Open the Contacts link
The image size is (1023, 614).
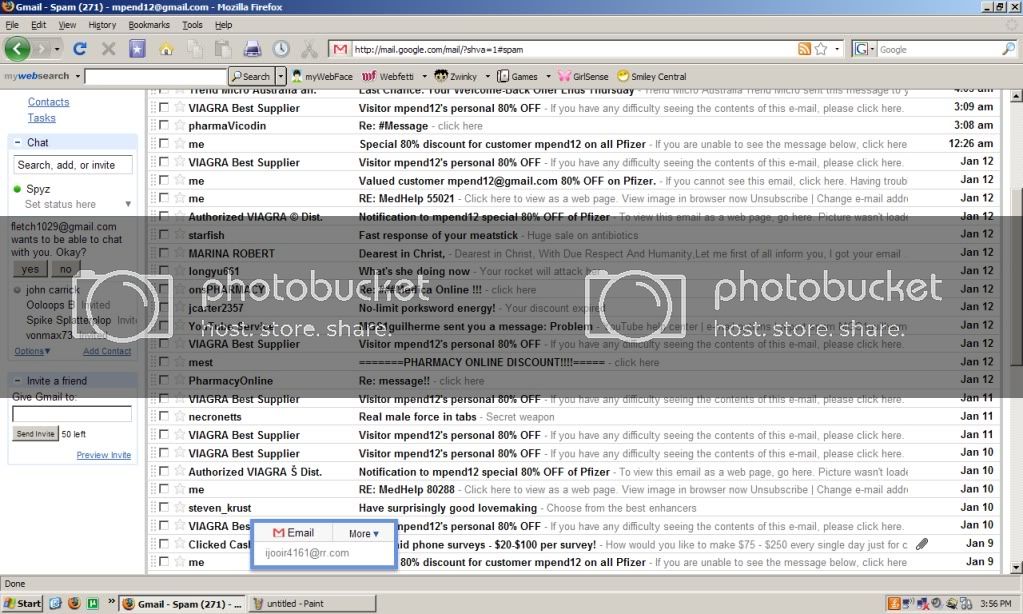(48, 102)
